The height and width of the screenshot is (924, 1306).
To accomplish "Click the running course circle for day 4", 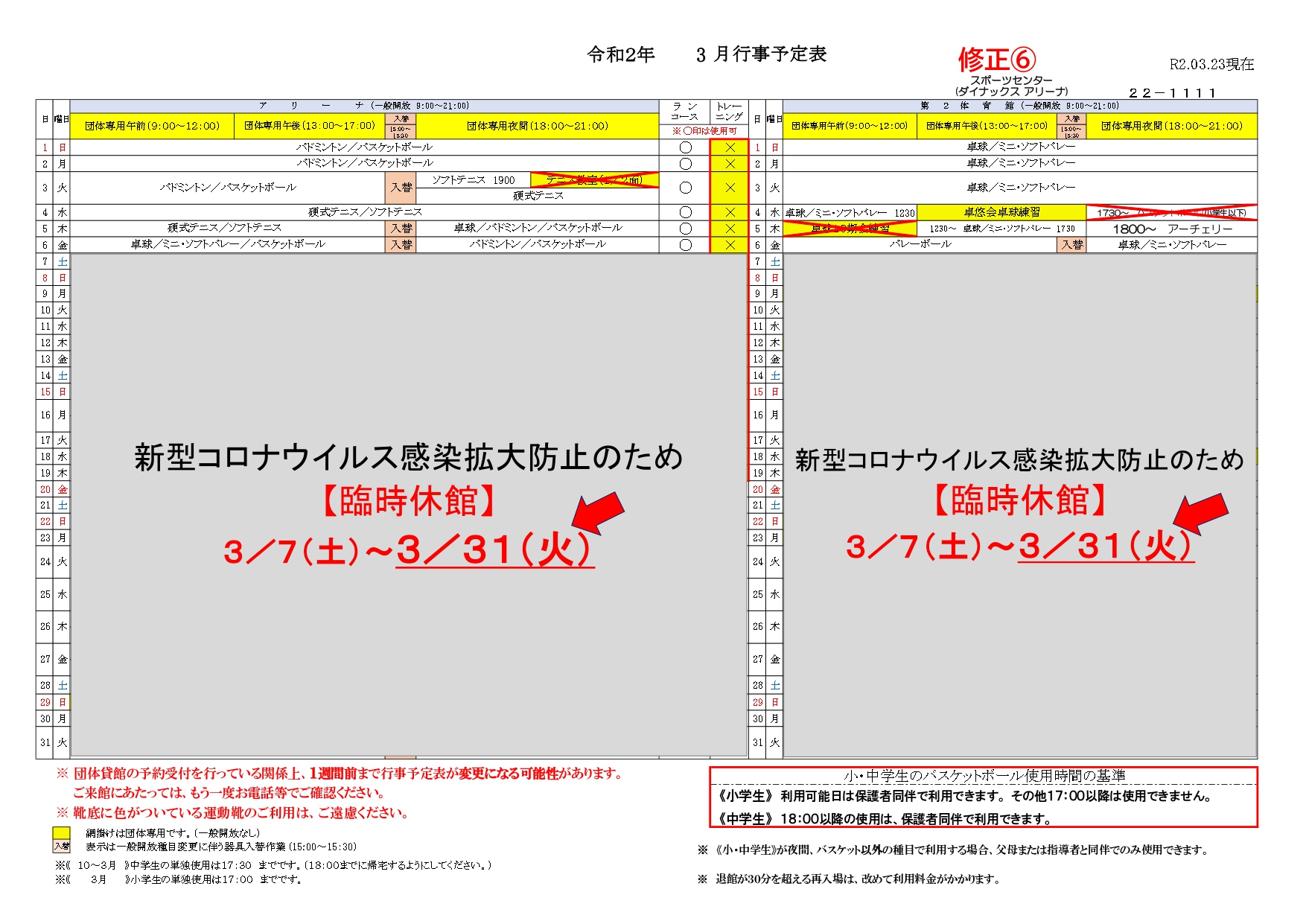I will tap(685, 212).
